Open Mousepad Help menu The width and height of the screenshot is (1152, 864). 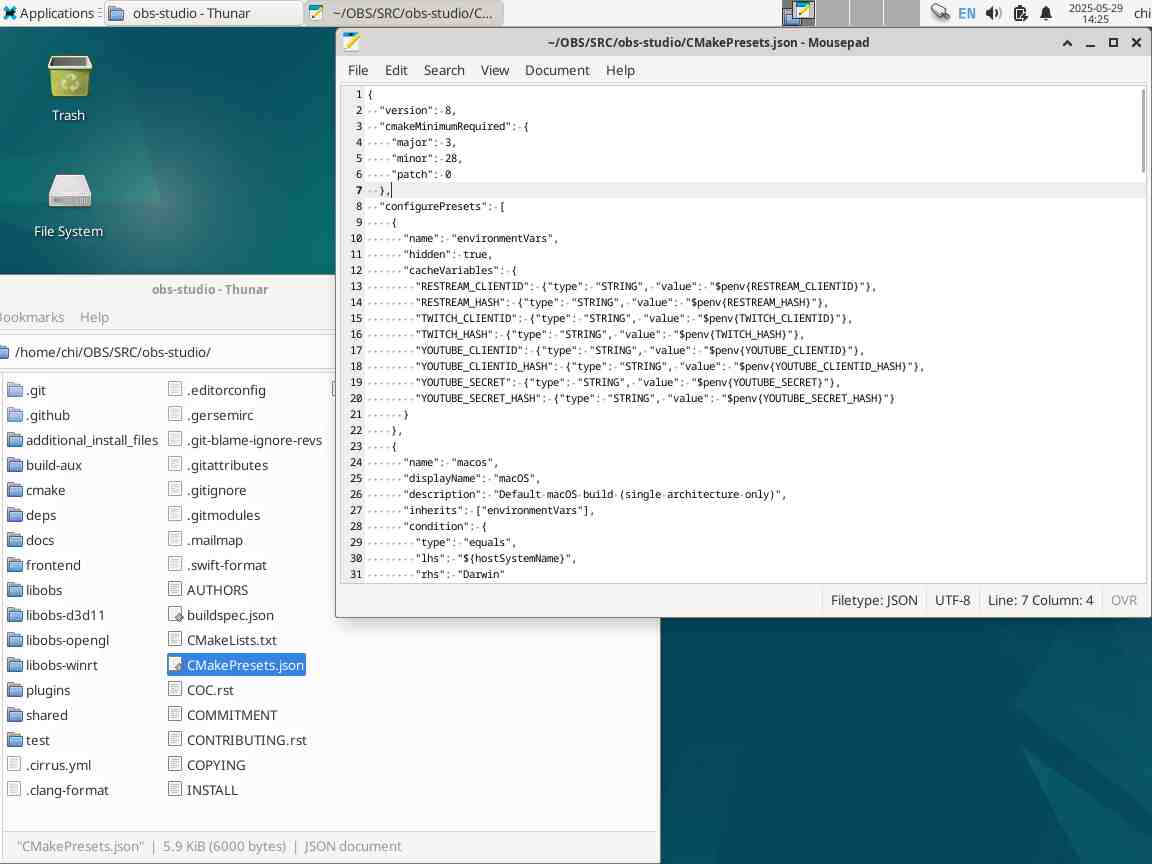tap(620, 71)
